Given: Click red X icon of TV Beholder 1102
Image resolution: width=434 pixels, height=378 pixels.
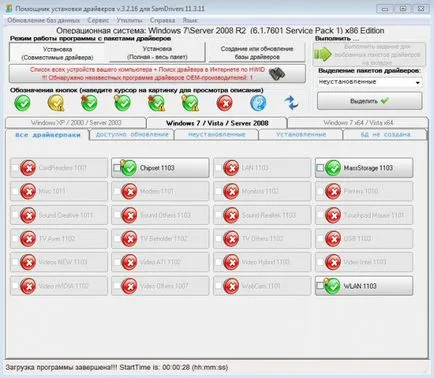Looking at the screenshot, I should coord(129,239).
